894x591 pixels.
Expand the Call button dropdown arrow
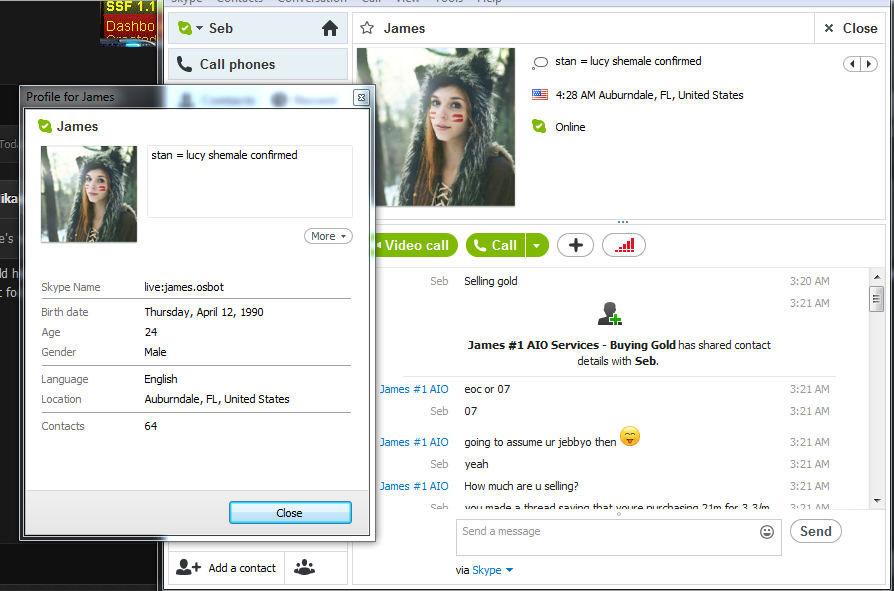[x=537, y=245]
